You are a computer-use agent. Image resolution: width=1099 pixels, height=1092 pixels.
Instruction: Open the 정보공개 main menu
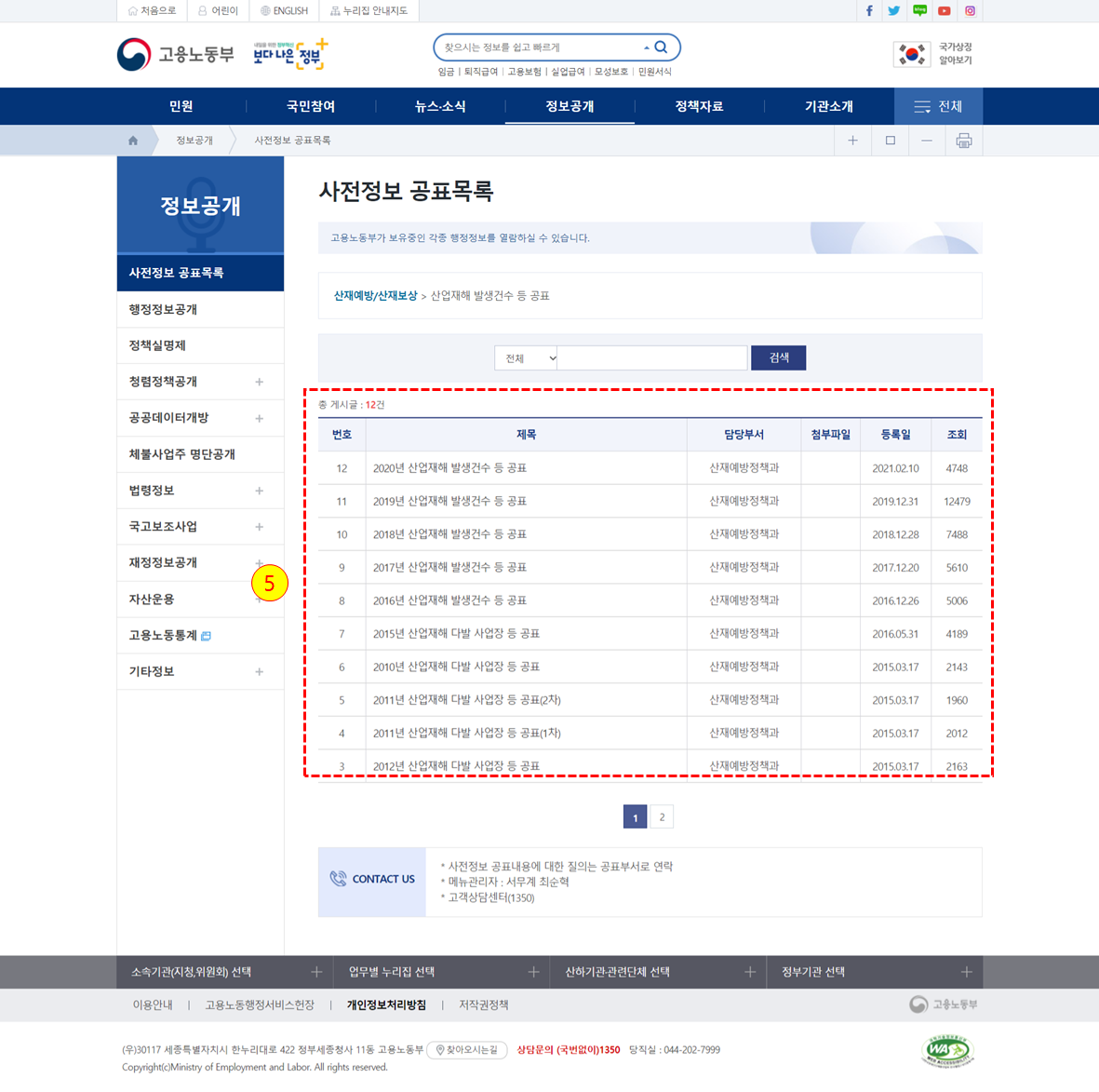570,106
